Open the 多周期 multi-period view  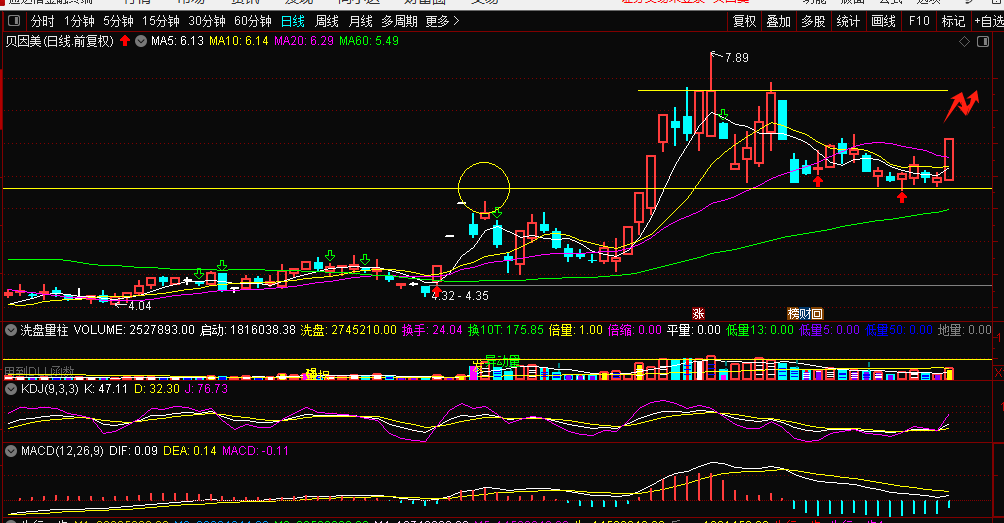point(400,21)
